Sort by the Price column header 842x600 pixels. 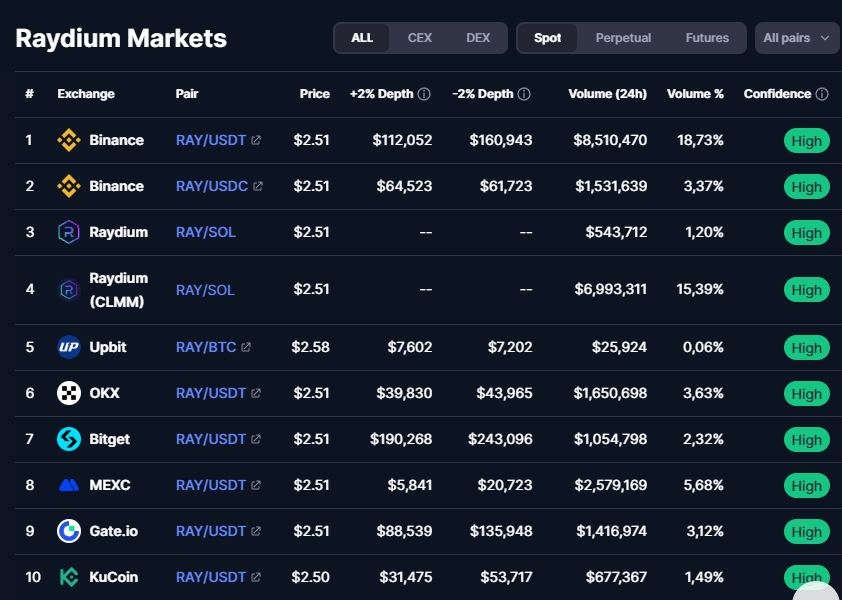(x=315, y=94)
